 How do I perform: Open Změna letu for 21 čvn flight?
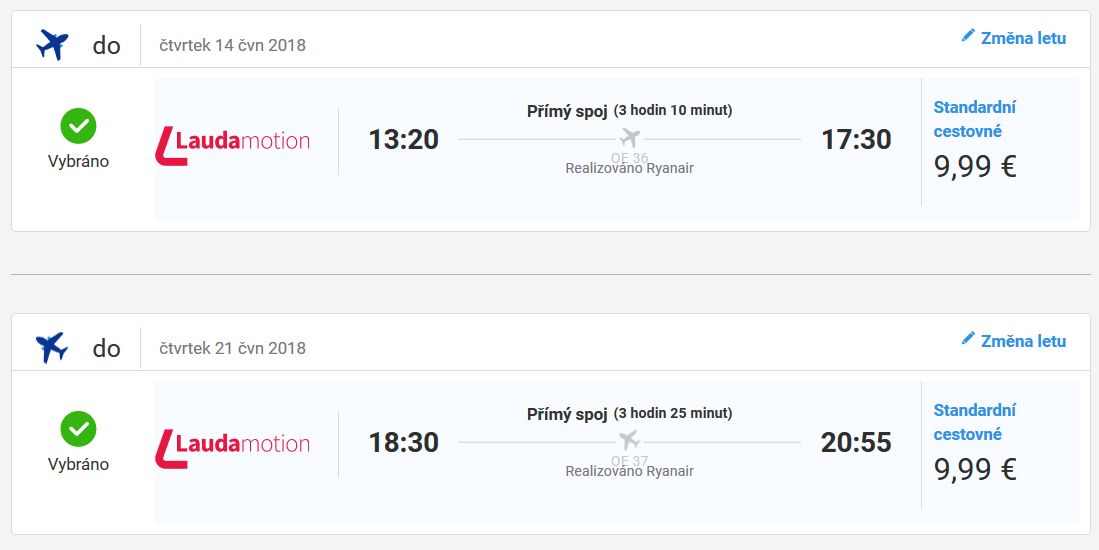tap(1023, 341)
